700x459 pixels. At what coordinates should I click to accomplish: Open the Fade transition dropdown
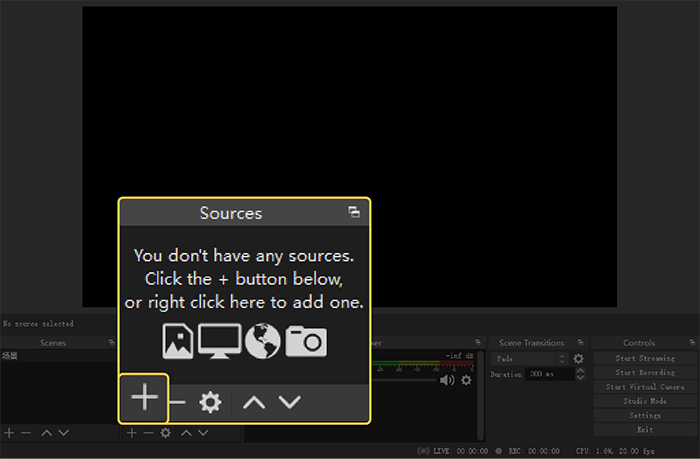point(530,358)
